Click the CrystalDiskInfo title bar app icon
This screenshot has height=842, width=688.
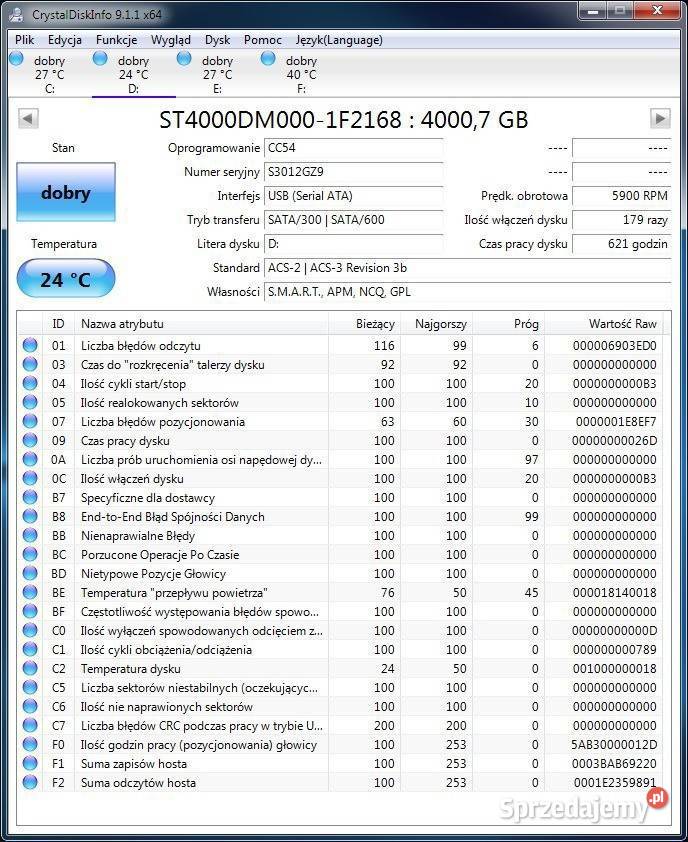click(x=16, y=13)
